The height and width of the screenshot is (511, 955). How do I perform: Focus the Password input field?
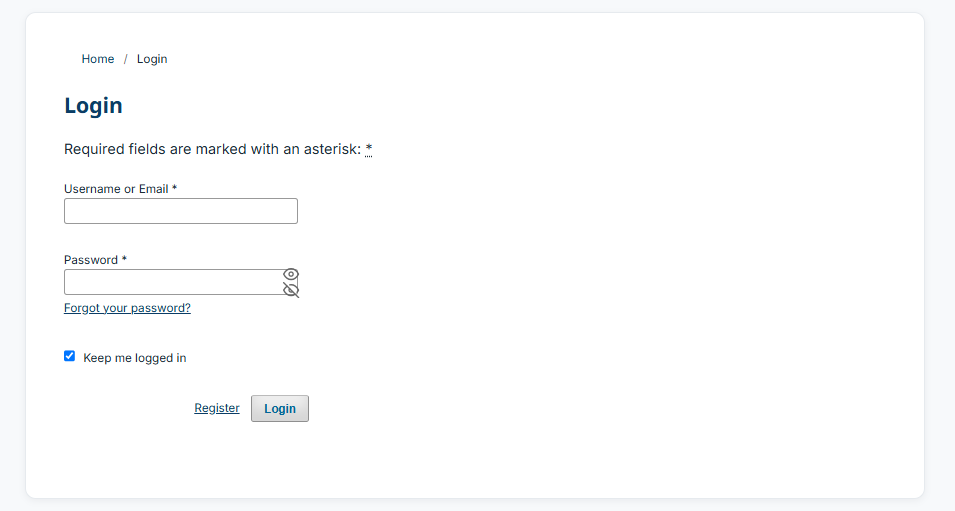174,282
